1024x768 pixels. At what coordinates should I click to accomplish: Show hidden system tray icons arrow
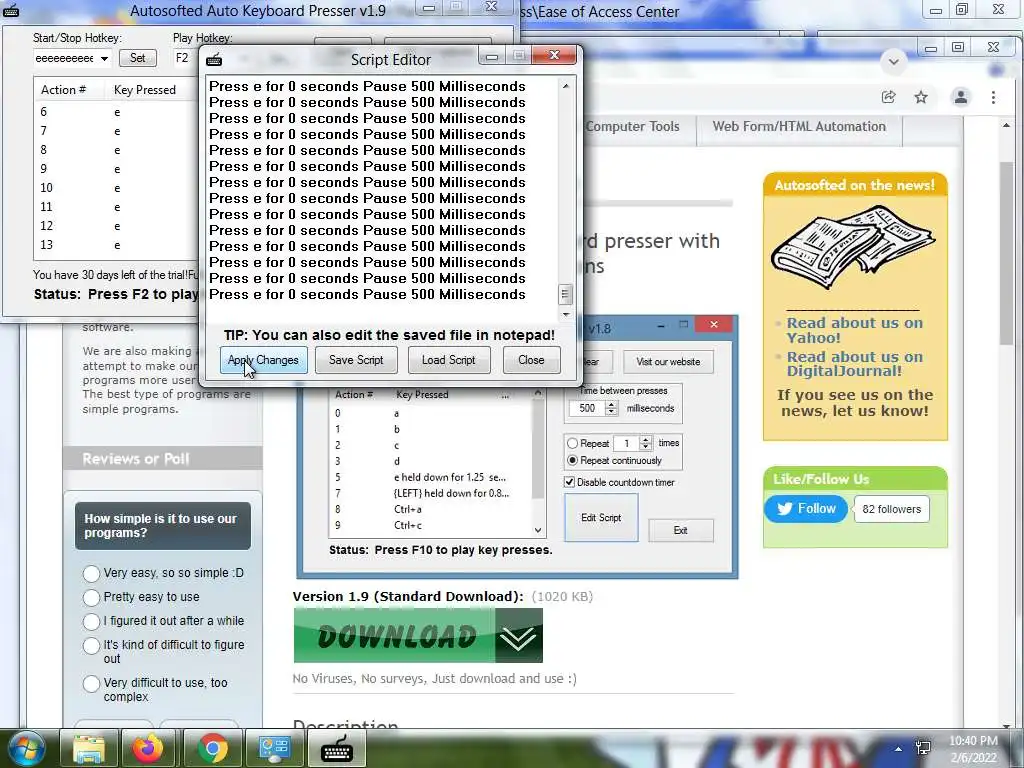tap(899, 749)
